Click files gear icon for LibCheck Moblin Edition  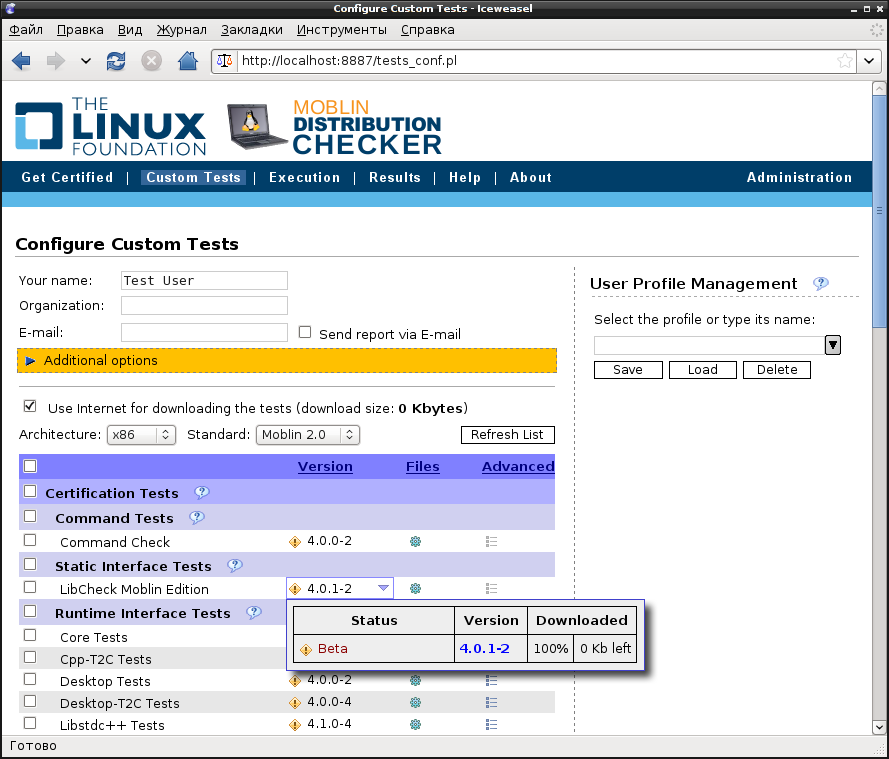[x=416, y=588]
